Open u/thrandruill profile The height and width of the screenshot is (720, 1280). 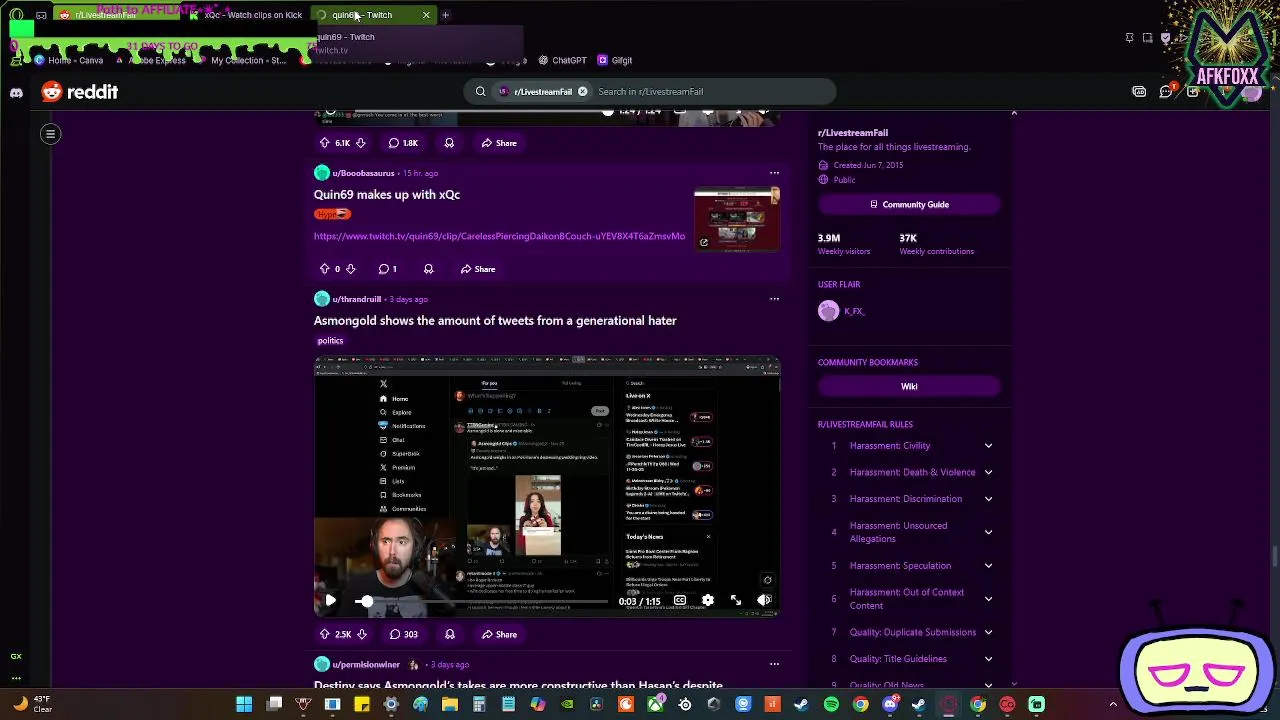point(357,299)
